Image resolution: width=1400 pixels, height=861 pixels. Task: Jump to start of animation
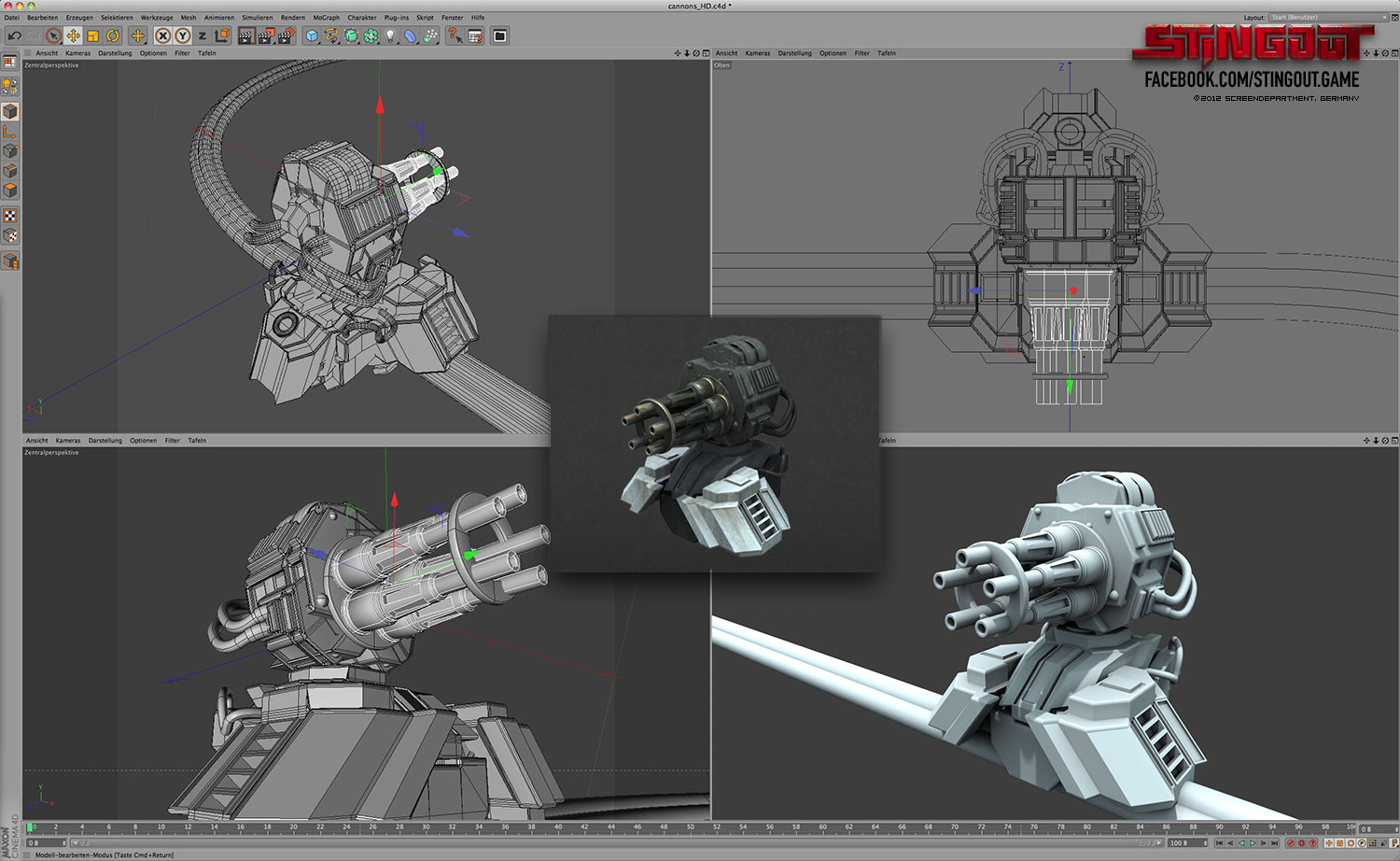[1220, 843]
